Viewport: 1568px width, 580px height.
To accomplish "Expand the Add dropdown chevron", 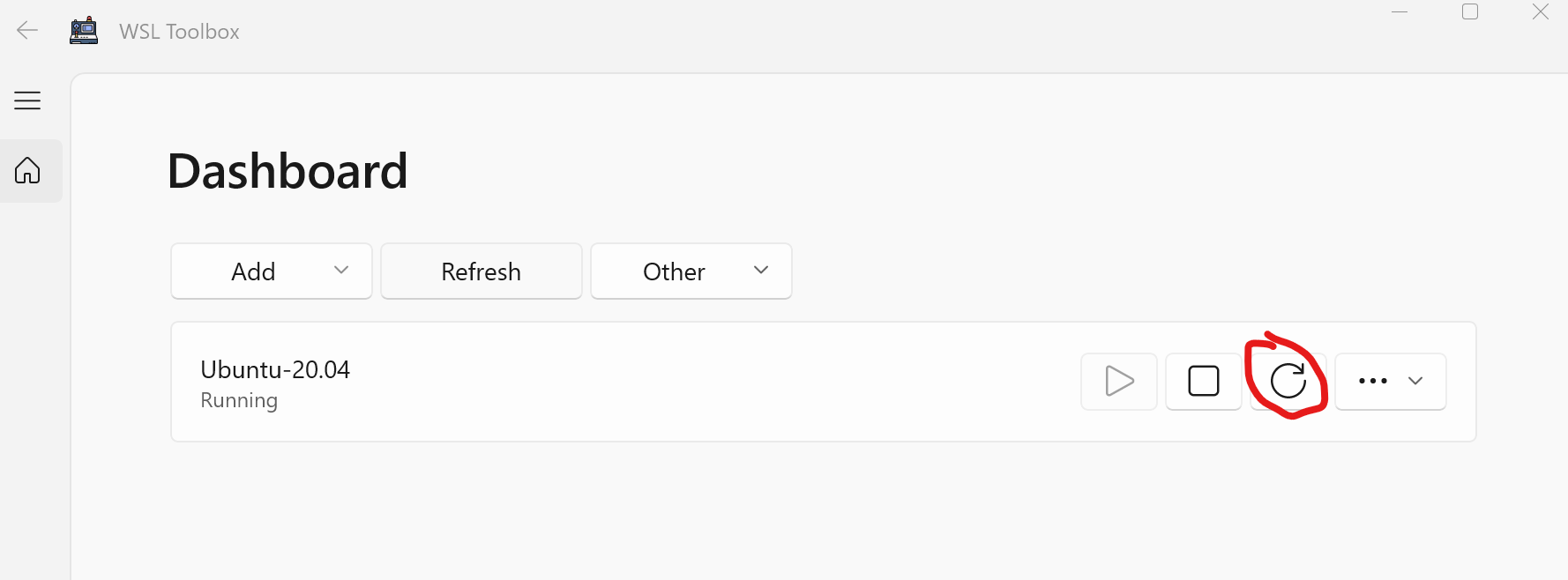I will (341, 271).
